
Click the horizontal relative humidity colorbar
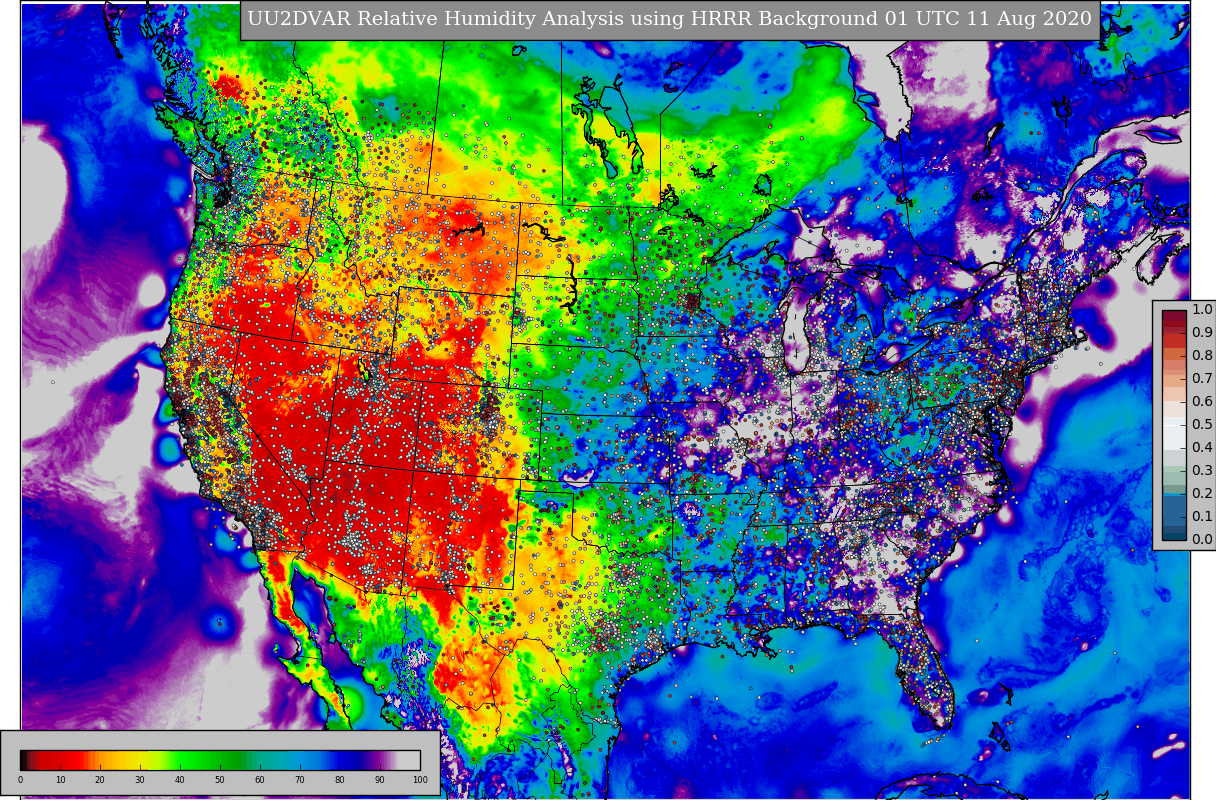pyautogui.click(x=220, y=760)
